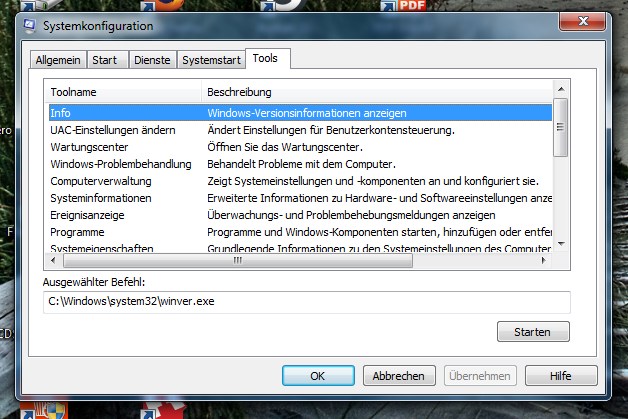
Task: Click the vertical scrollbar thumb
Action: pos(561,127)
